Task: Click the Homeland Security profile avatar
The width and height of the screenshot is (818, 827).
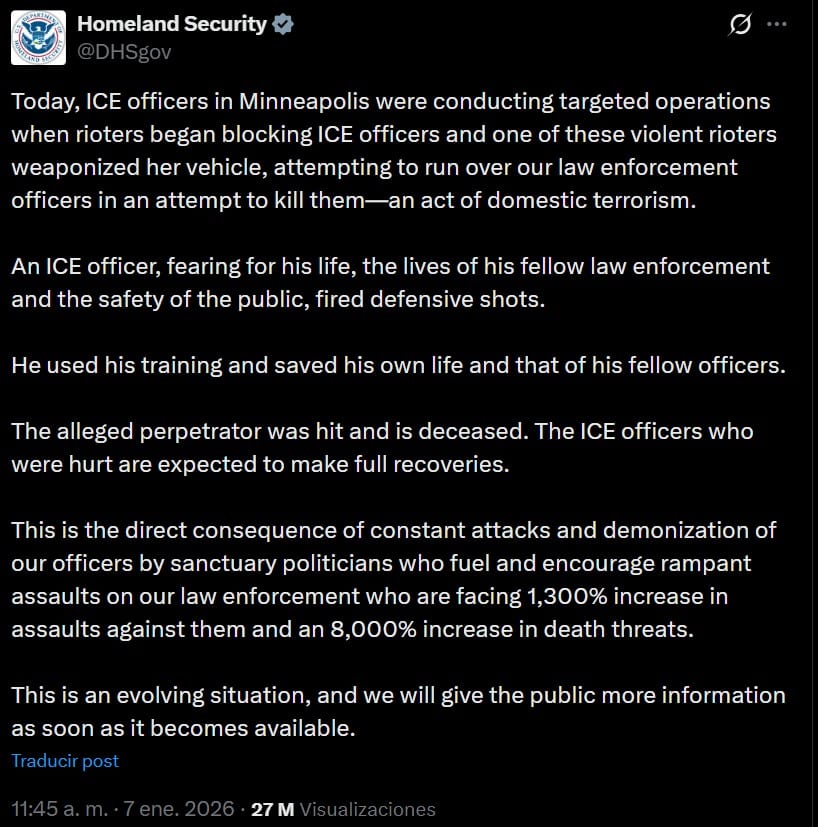Action: [39, 38]
